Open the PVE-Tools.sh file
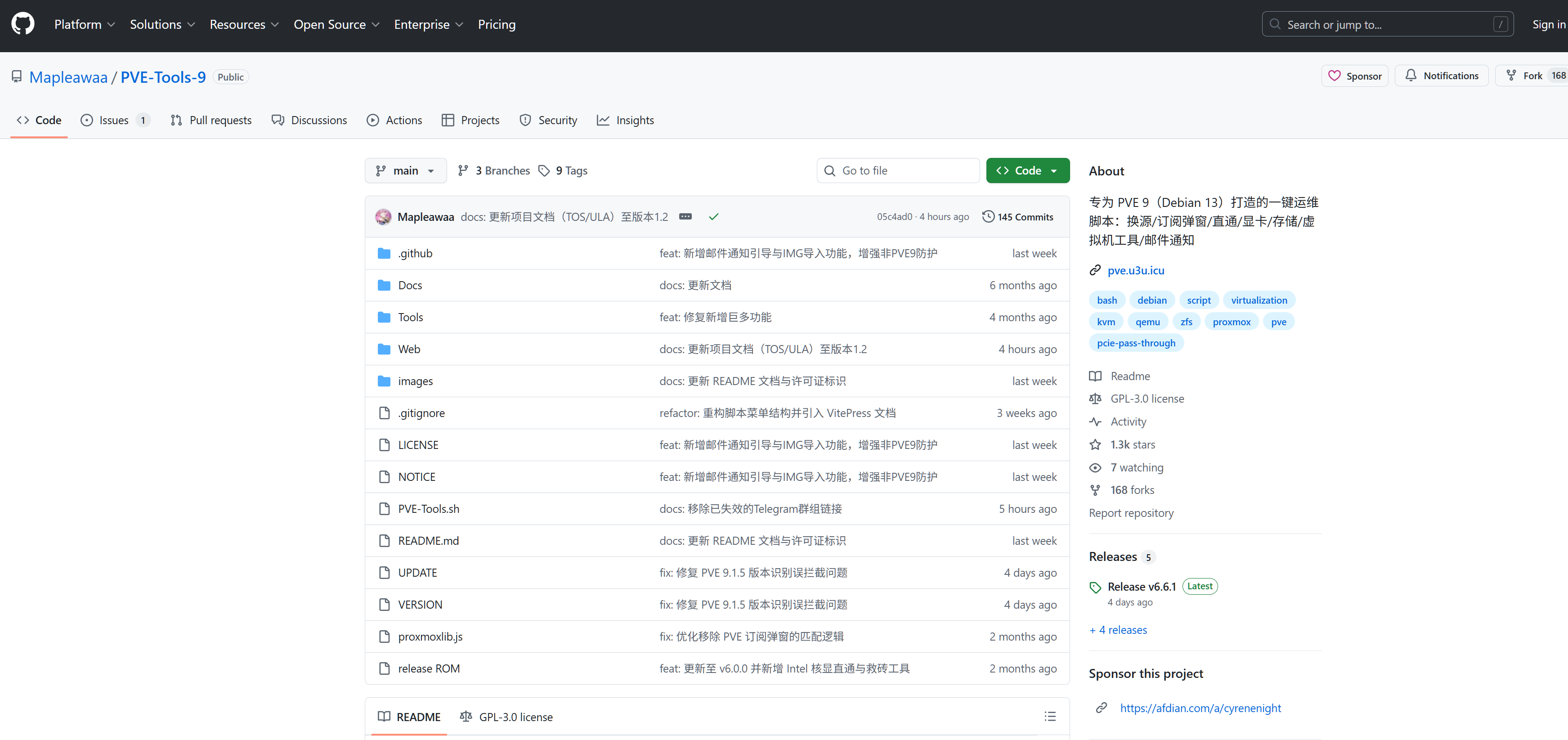1568x740 pixels. coord(429,509)
